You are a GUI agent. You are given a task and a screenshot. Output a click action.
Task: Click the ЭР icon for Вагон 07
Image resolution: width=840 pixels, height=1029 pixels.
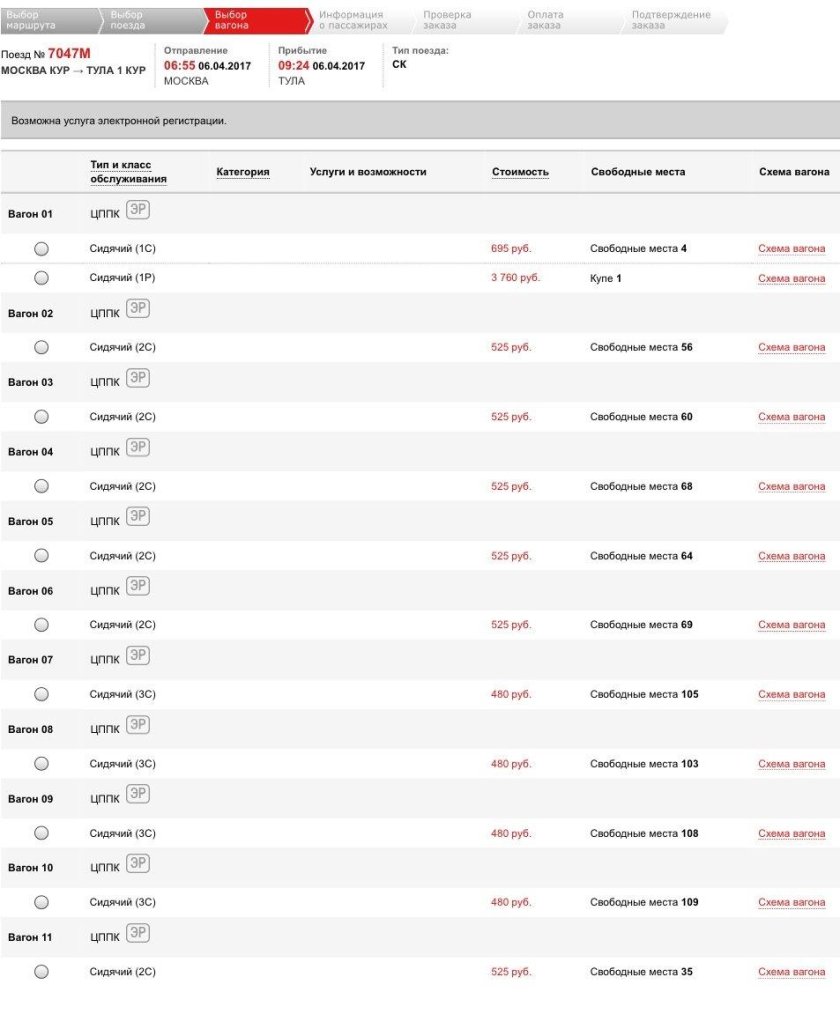138,656
